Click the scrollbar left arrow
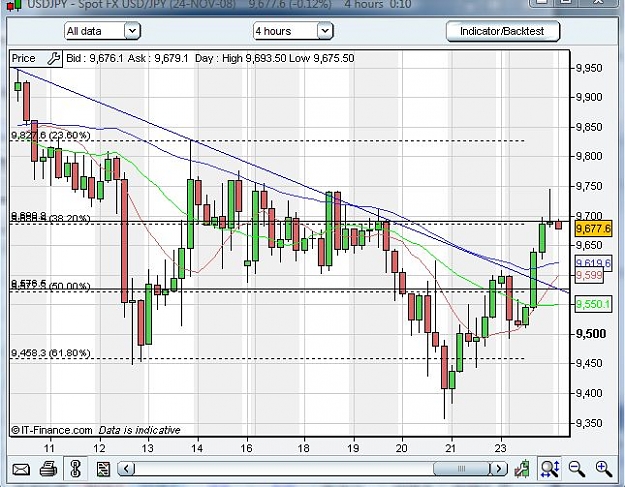This screenshot has height=487, width=625. (x=127, y=469)
